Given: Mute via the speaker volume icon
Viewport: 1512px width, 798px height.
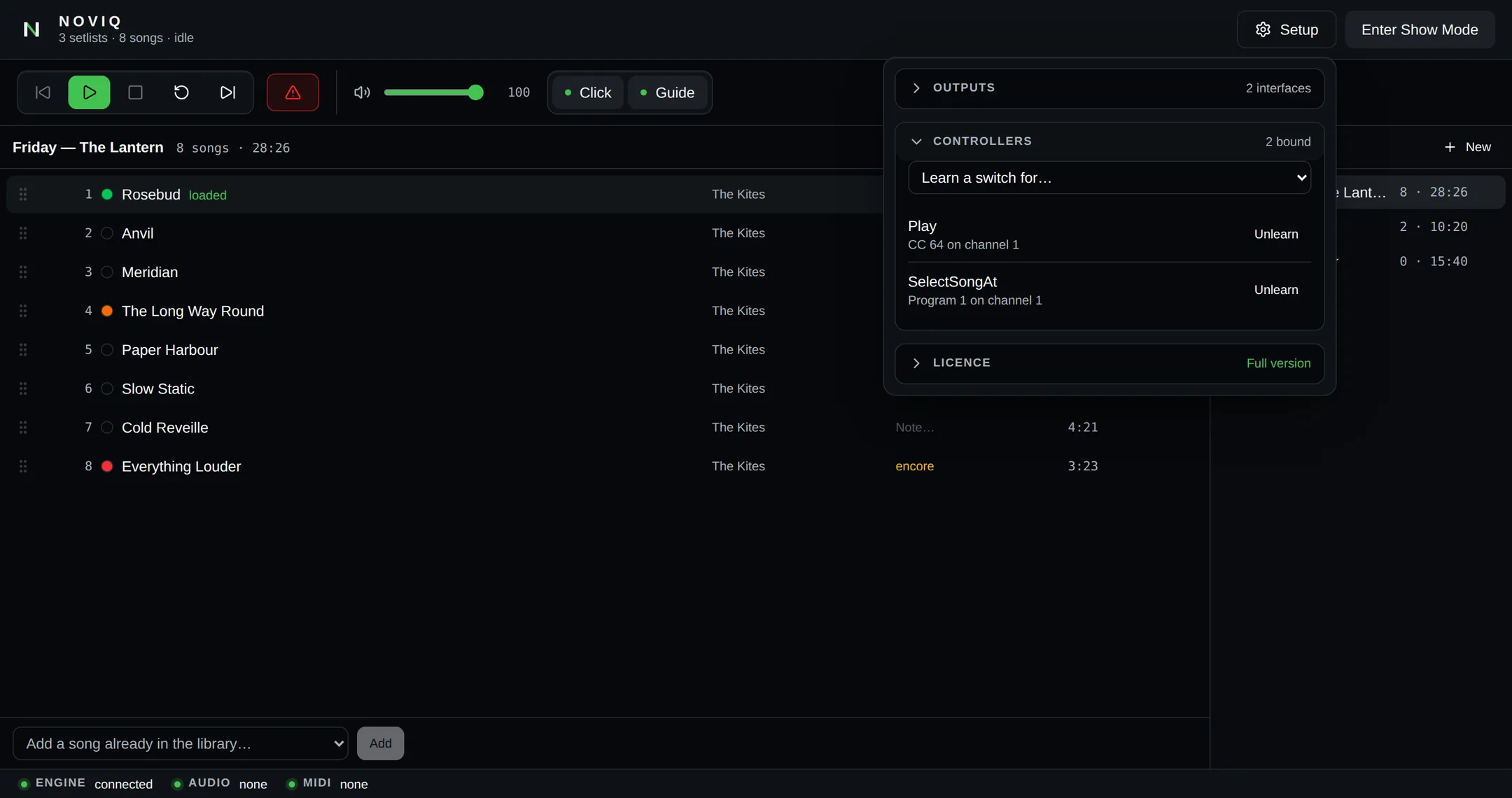Looking at the screenshot, I should [x=362, y=92].
